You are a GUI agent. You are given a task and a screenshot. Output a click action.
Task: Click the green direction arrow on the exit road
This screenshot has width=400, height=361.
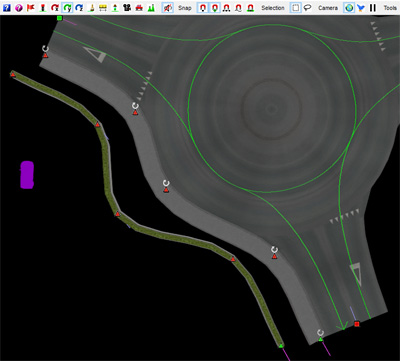point(342,326)
